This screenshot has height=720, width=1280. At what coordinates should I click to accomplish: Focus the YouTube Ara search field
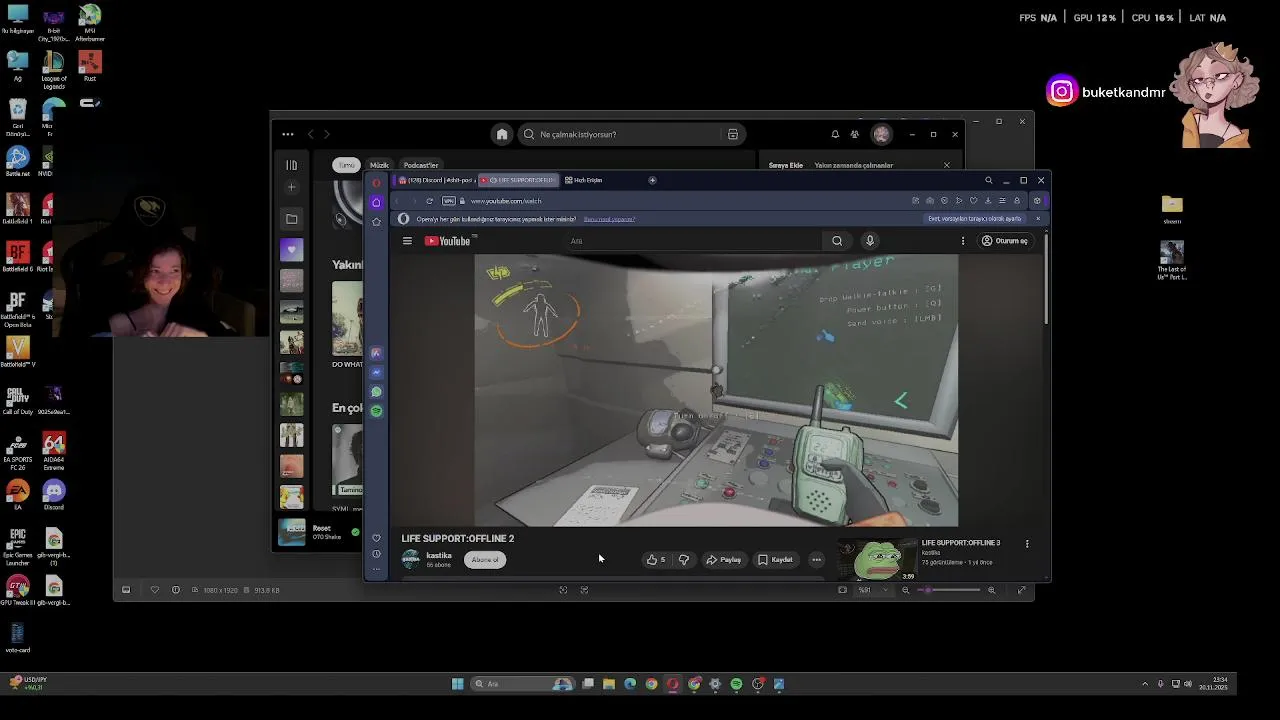[x=695, y=241]
